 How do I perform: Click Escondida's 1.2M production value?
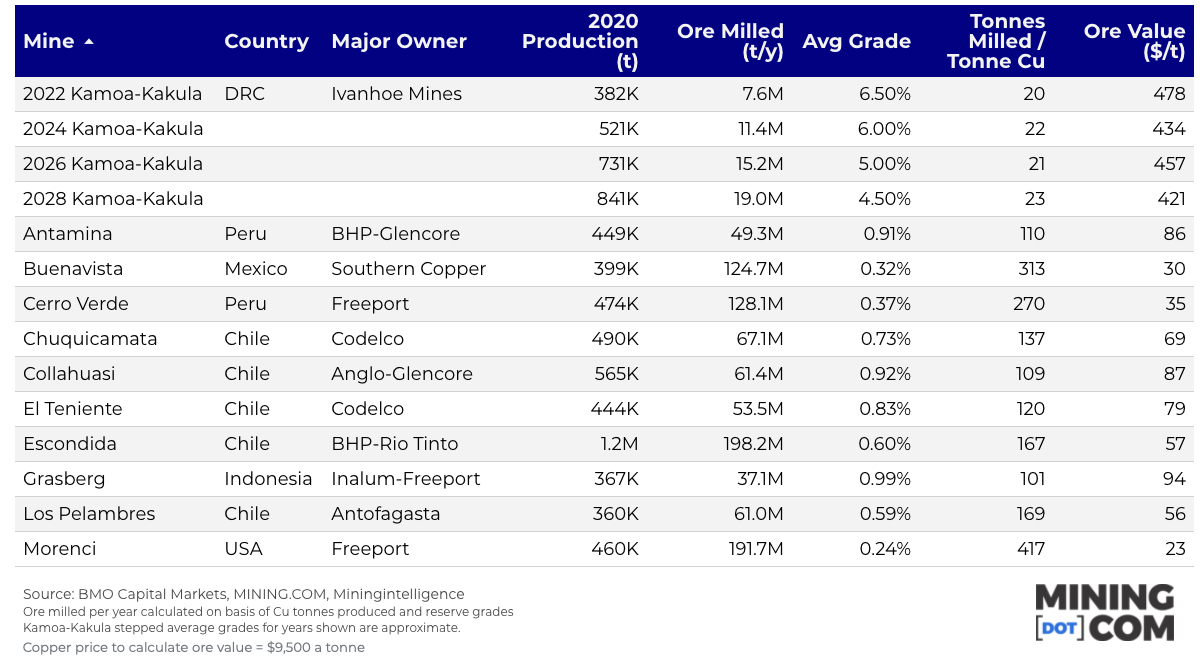click(620, 444)
